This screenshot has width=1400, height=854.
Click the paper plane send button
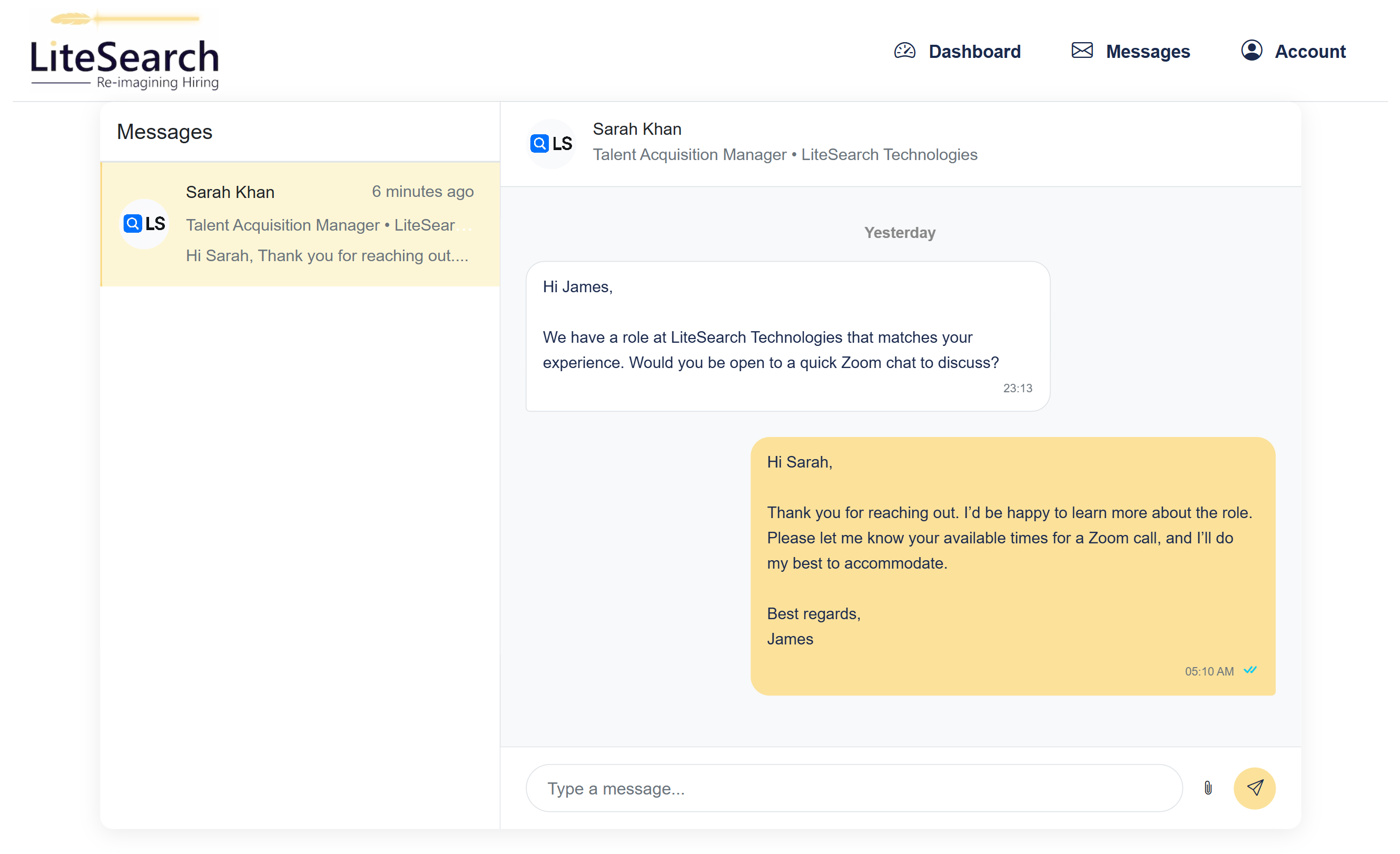1254,788
